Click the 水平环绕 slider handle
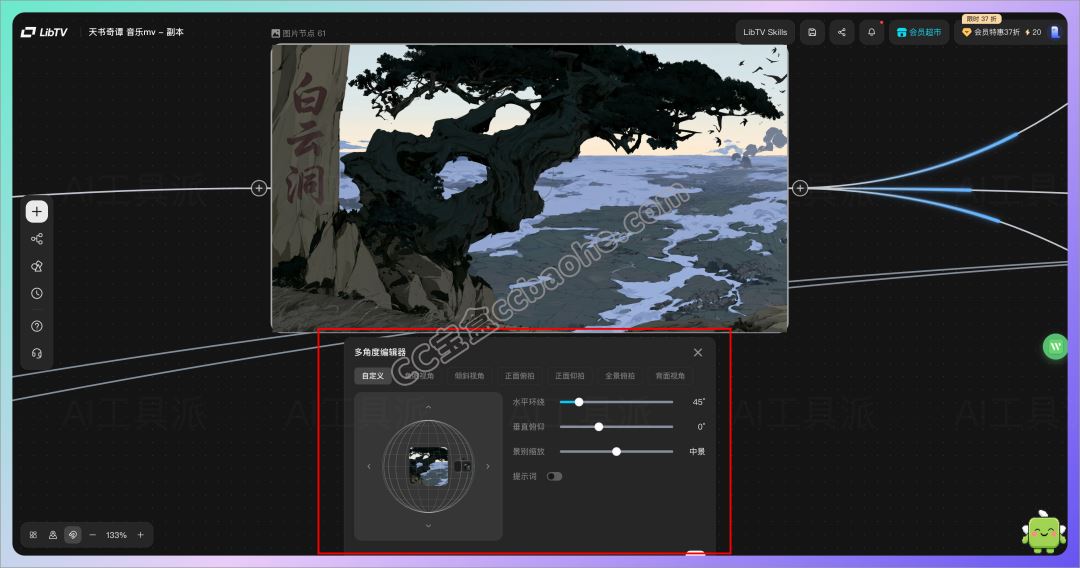 coord(579,402)
